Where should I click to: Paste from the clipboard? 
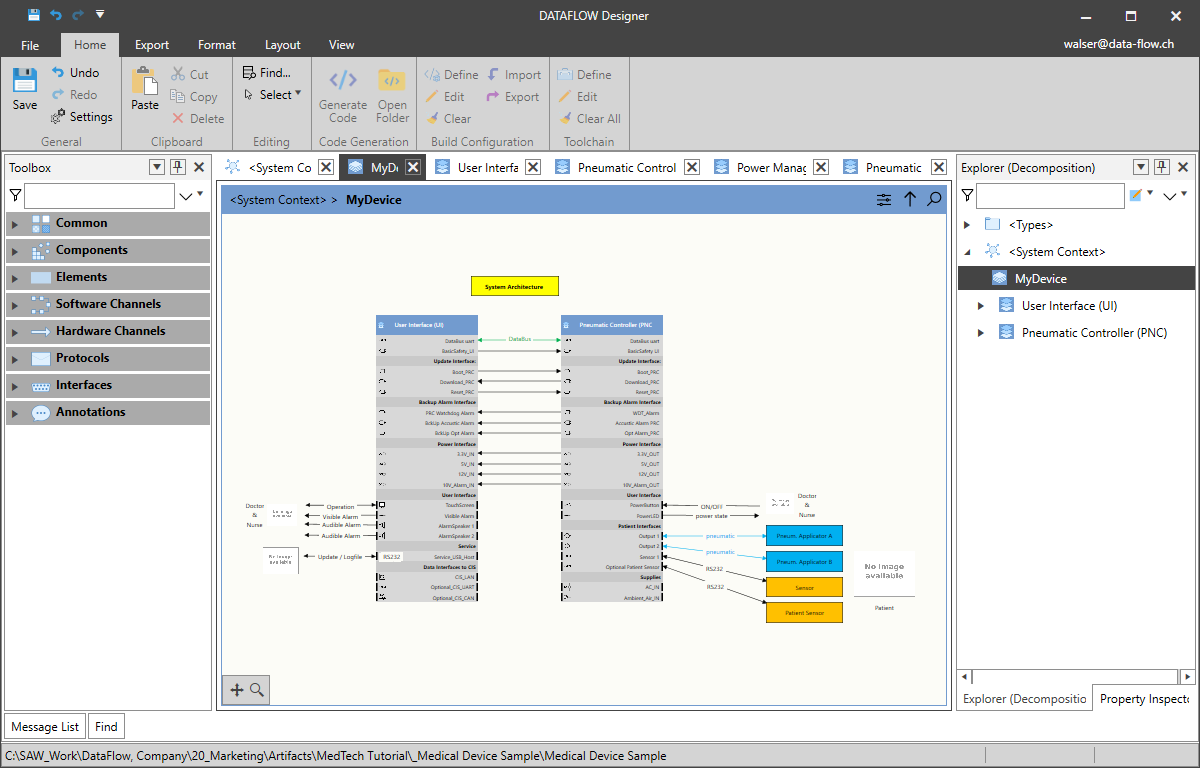tap(145, 89)
